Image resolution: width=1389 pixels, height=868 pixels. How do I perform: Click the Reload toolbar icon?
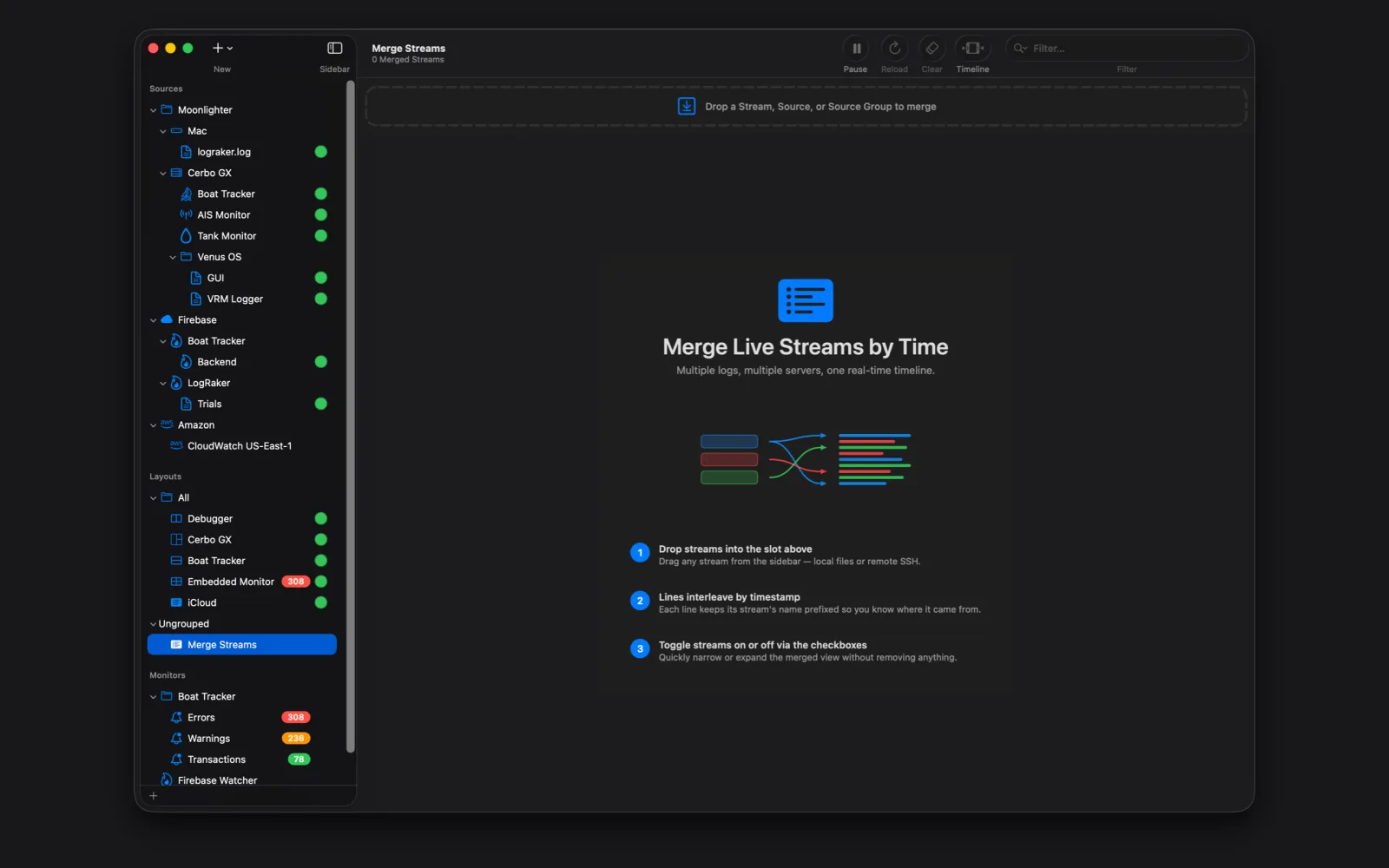[x=894, y=49]
